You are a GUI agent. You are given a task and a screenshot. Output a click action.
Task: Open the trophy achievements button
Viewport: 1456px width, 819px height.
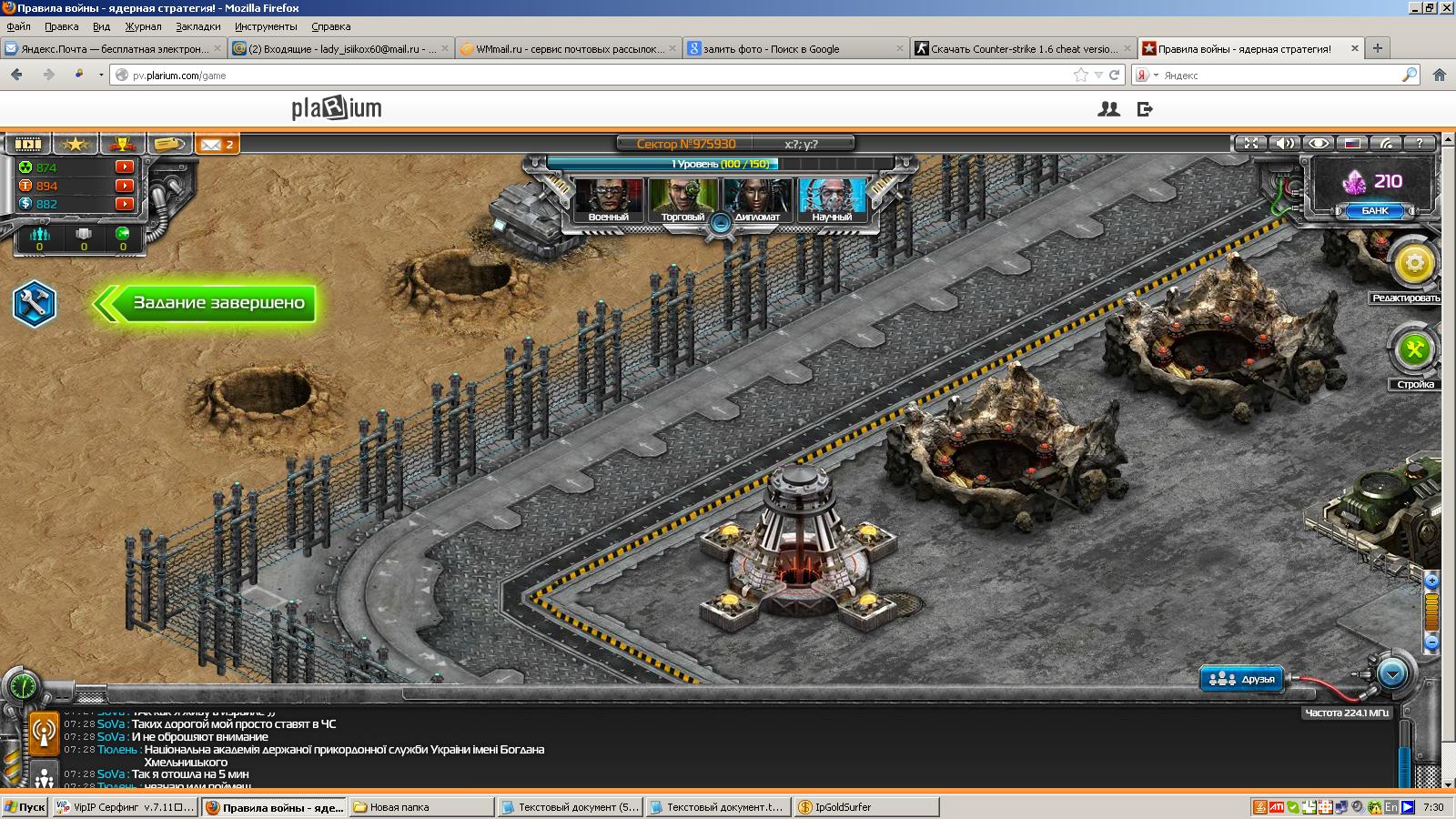pyautogui.click(x=122, y=144)
